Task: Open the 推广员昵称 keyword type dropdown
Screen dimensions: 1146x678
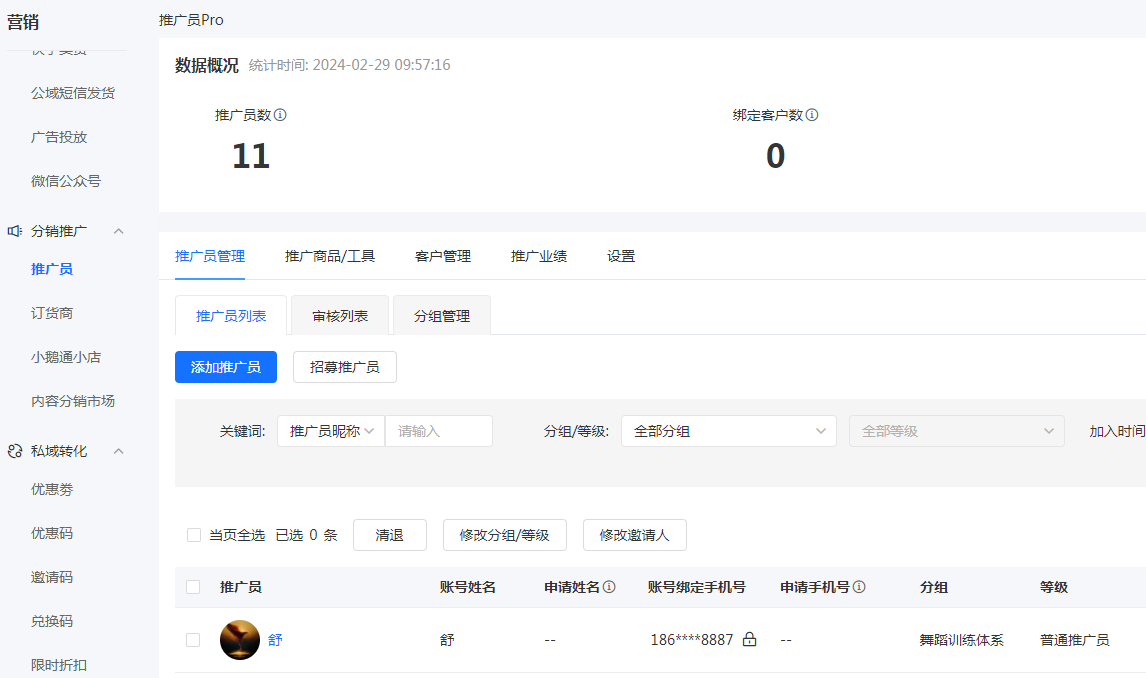Action: [331, 431]
